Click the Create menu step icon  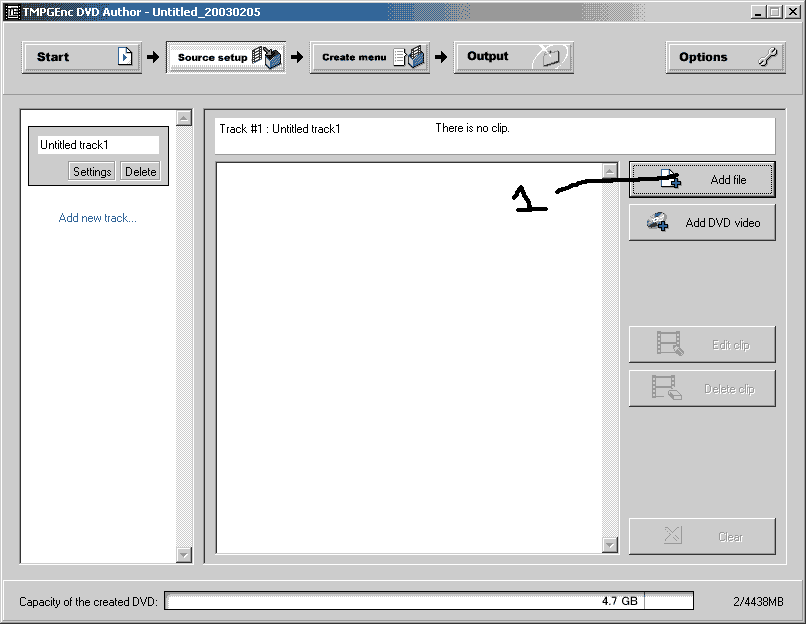coord(409,57)
